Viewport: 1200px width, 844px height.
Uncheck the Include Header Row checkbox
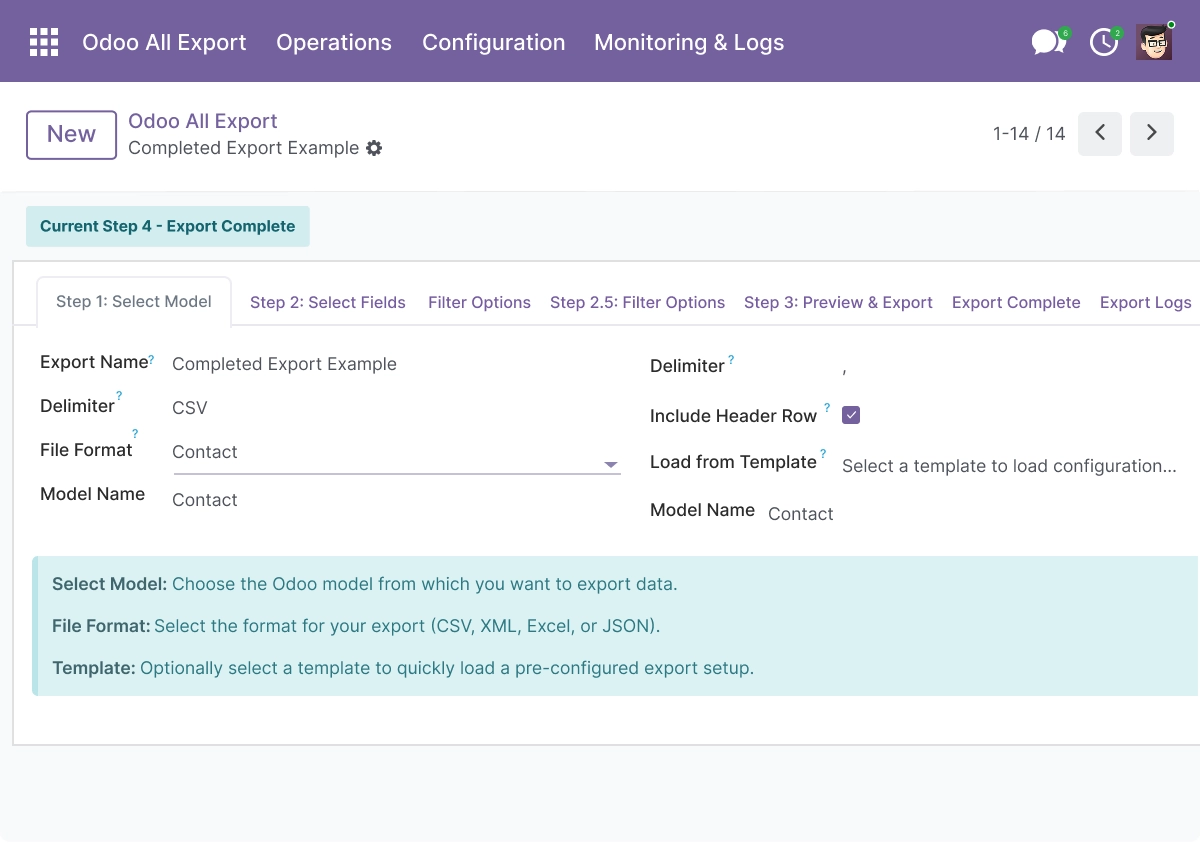pos(851,415)
